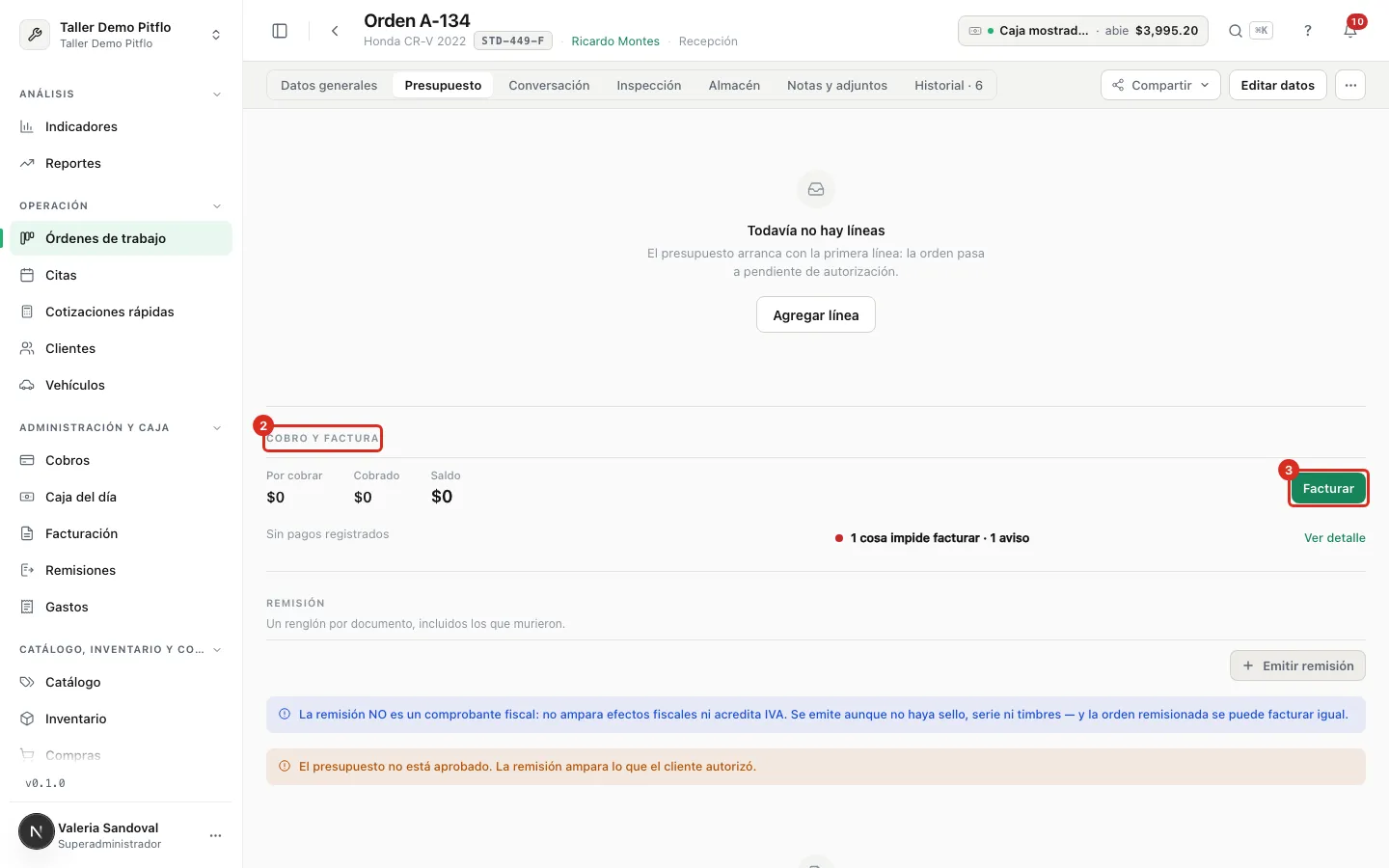Switch to the Almacén tab
This screenshot has width=1389, height=868.
pyautogui.click(x=734, y=85)
